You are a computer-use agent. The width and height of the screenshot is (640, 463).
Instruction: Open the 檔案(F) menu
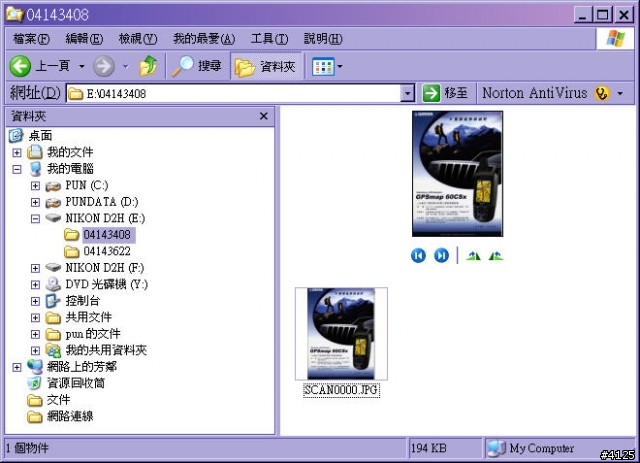point(31,39)
